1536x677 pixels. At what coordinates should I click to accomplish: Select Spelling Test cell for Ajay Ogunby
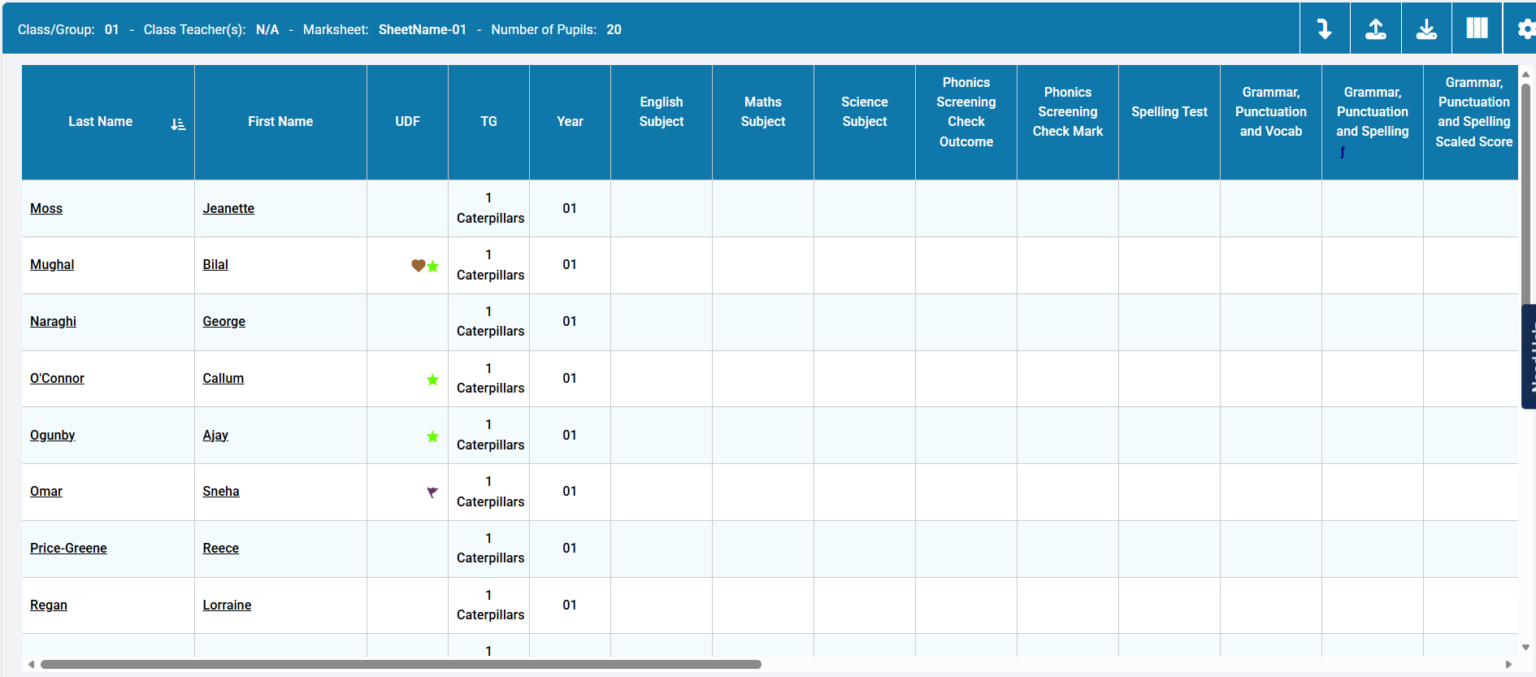pos(1170,435)
